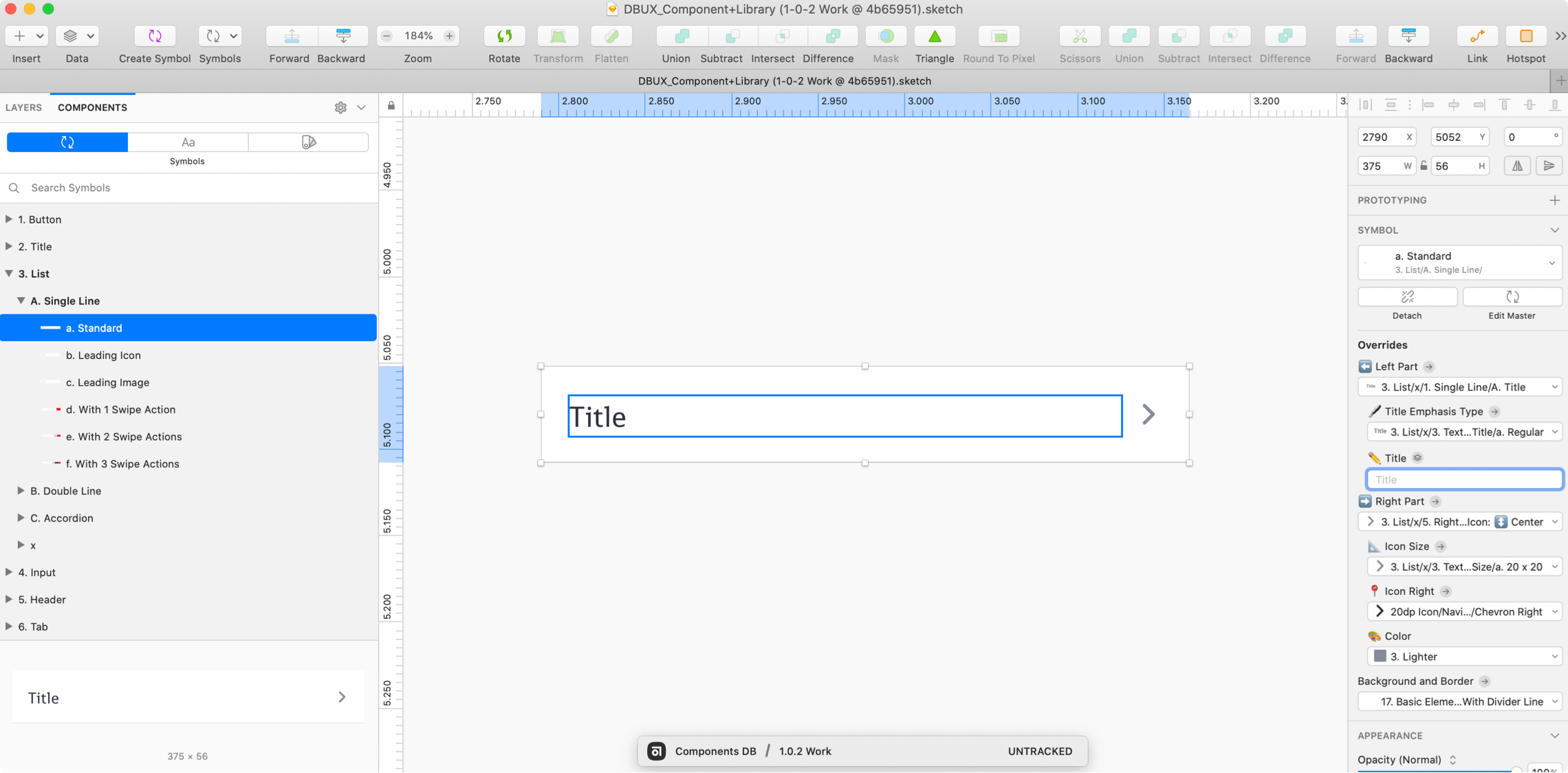Viewport: 1568px width, 773px height.
Task: Switch to Layer Styles component view
Action: click(308, 142)
